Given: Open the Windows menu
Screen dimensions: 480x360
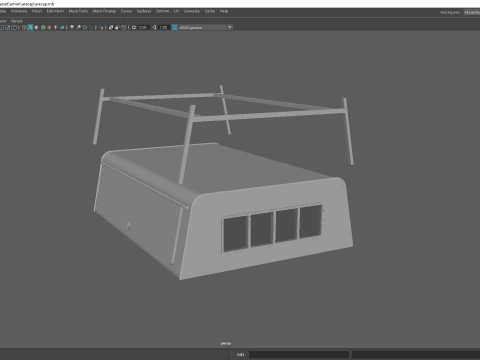Looking at the screenshot, I should tap(19, 11).
